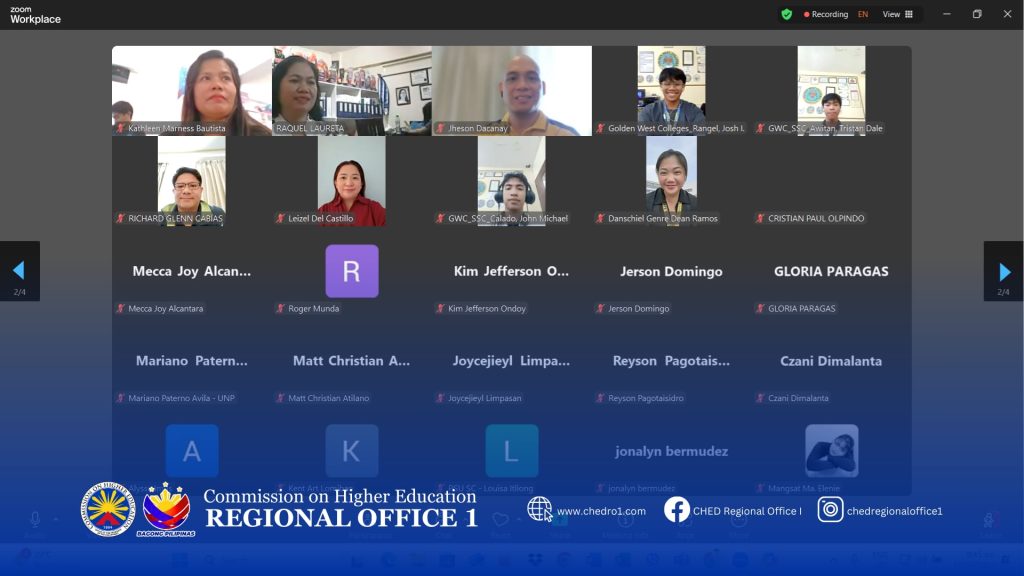Select Leizel Del Castillo's video tile
Image resolution: width=1024 pixels, height=576 pixels.
(x=352, y=181)
